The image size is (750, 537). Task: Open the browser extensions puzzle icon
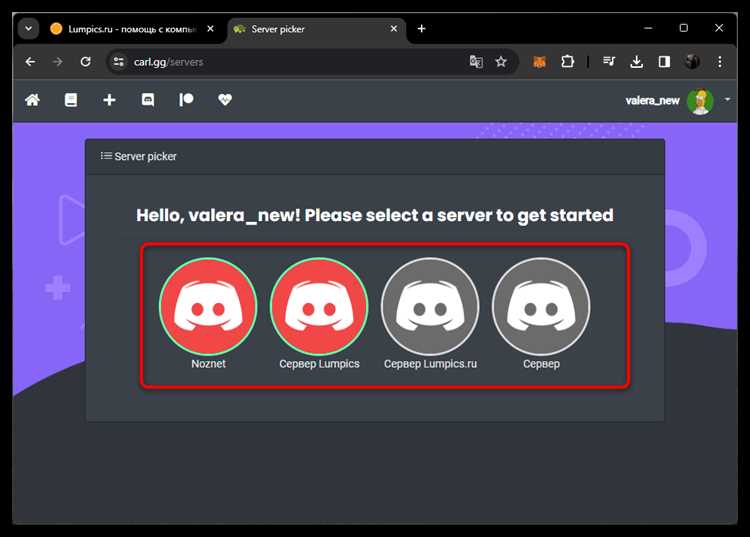pos(567,62)
